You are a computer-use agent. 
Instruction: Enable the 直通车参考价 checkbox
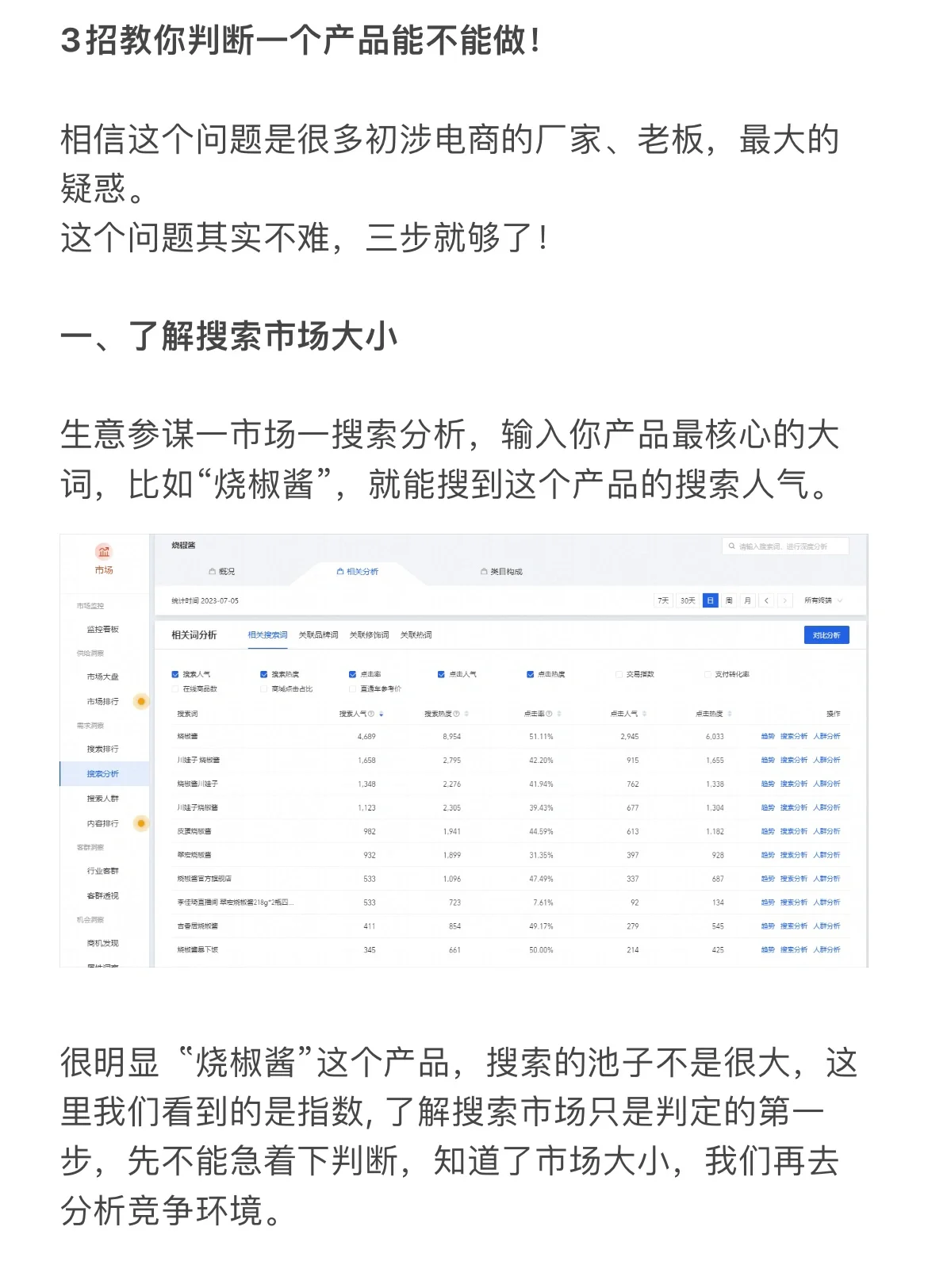tap(353, 688)
